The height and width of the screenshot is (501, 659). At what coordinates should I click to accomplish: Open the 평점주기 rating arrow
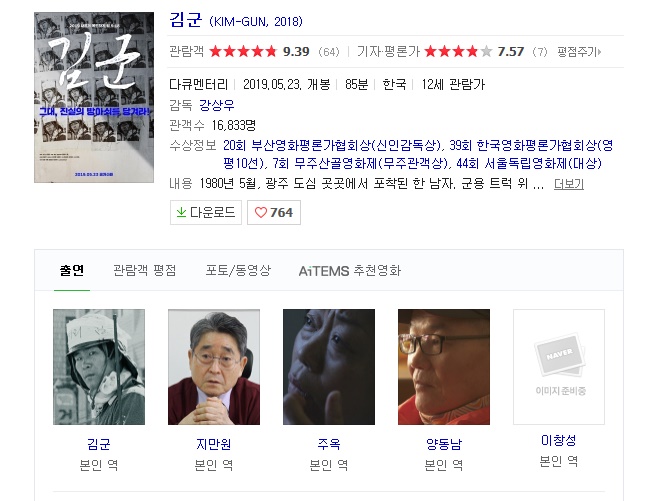[579, 52]
